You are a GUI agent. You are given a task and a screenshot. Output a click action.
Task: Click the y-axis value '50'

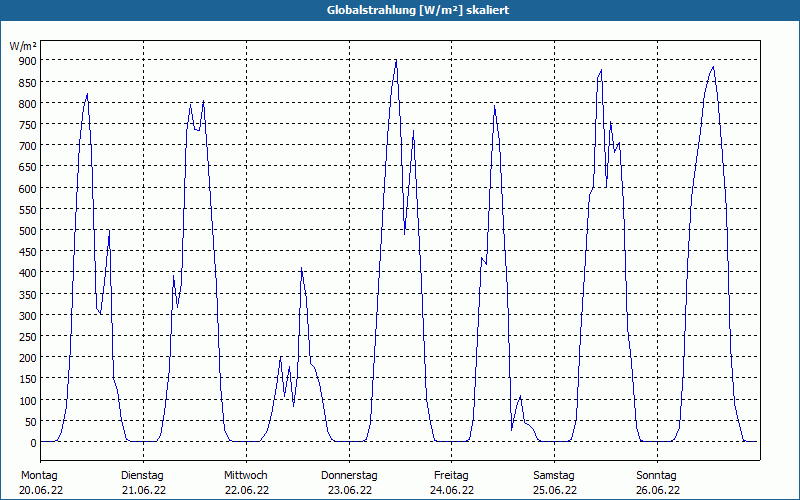[31, 422]
